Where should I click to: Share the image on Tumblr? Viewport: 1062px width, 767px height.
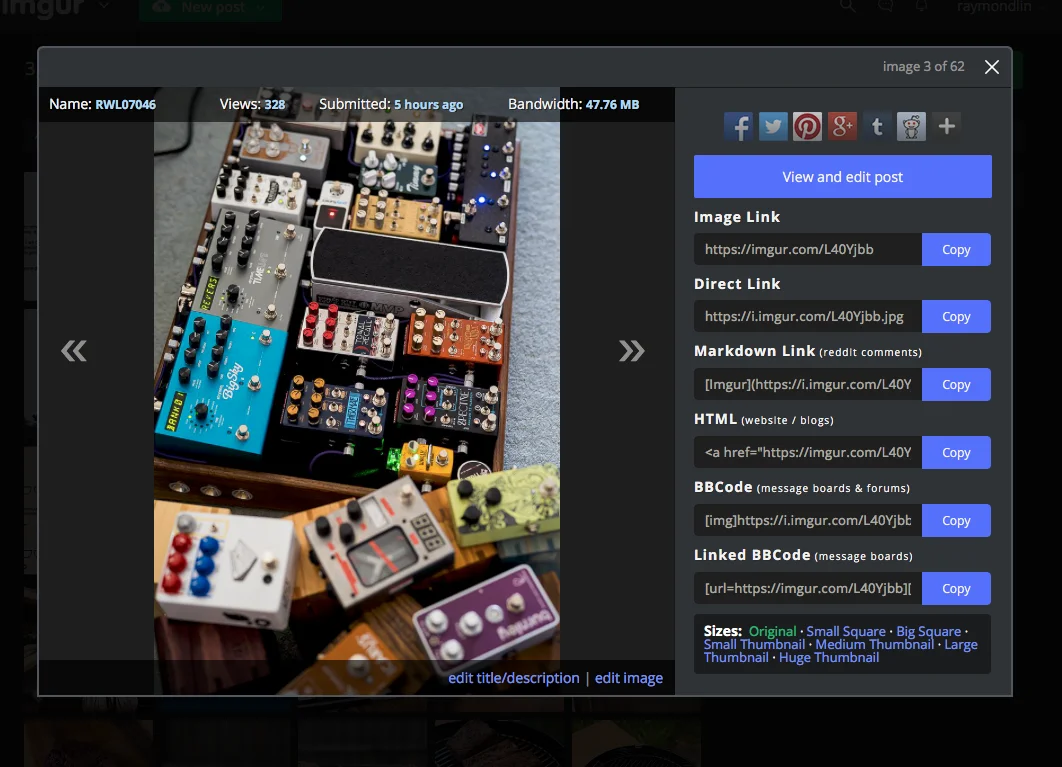coord(877,127)
